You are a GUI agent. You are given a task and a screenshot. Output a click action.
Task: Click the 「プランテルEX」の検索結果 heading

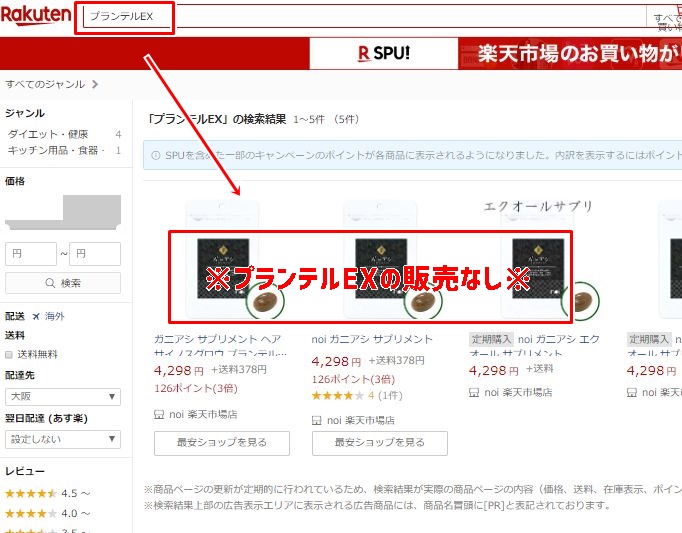(217, 119)
